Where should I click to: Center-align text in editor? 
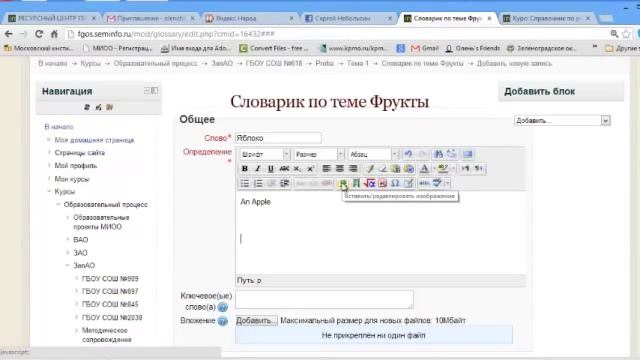[x=340, y=169]
